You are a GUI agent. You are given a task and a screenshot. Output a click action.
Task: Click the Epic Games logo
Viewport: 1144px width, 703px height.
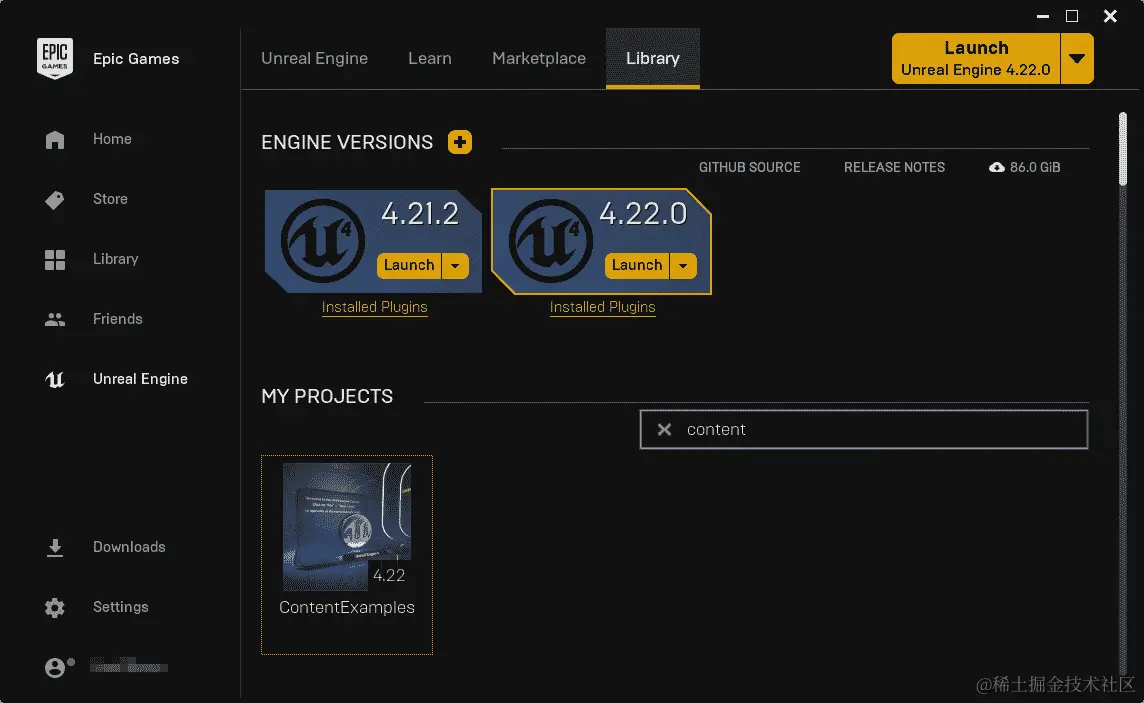click(x=55, y=58)
